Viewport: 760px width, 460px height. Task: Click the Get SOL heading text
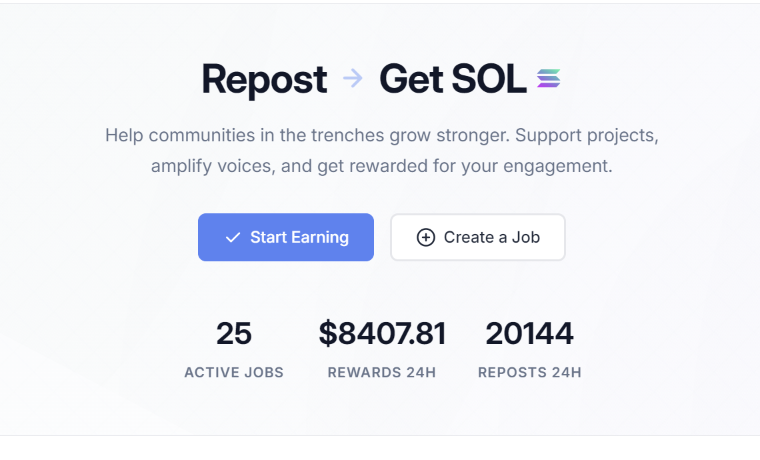coord(452,79)
